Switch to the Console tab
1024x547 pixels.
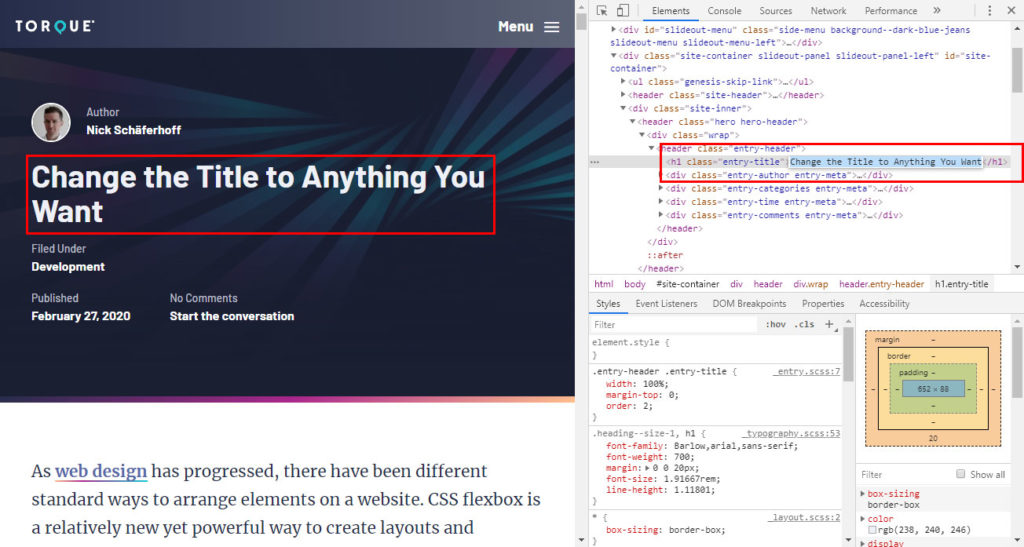[724, 10]
